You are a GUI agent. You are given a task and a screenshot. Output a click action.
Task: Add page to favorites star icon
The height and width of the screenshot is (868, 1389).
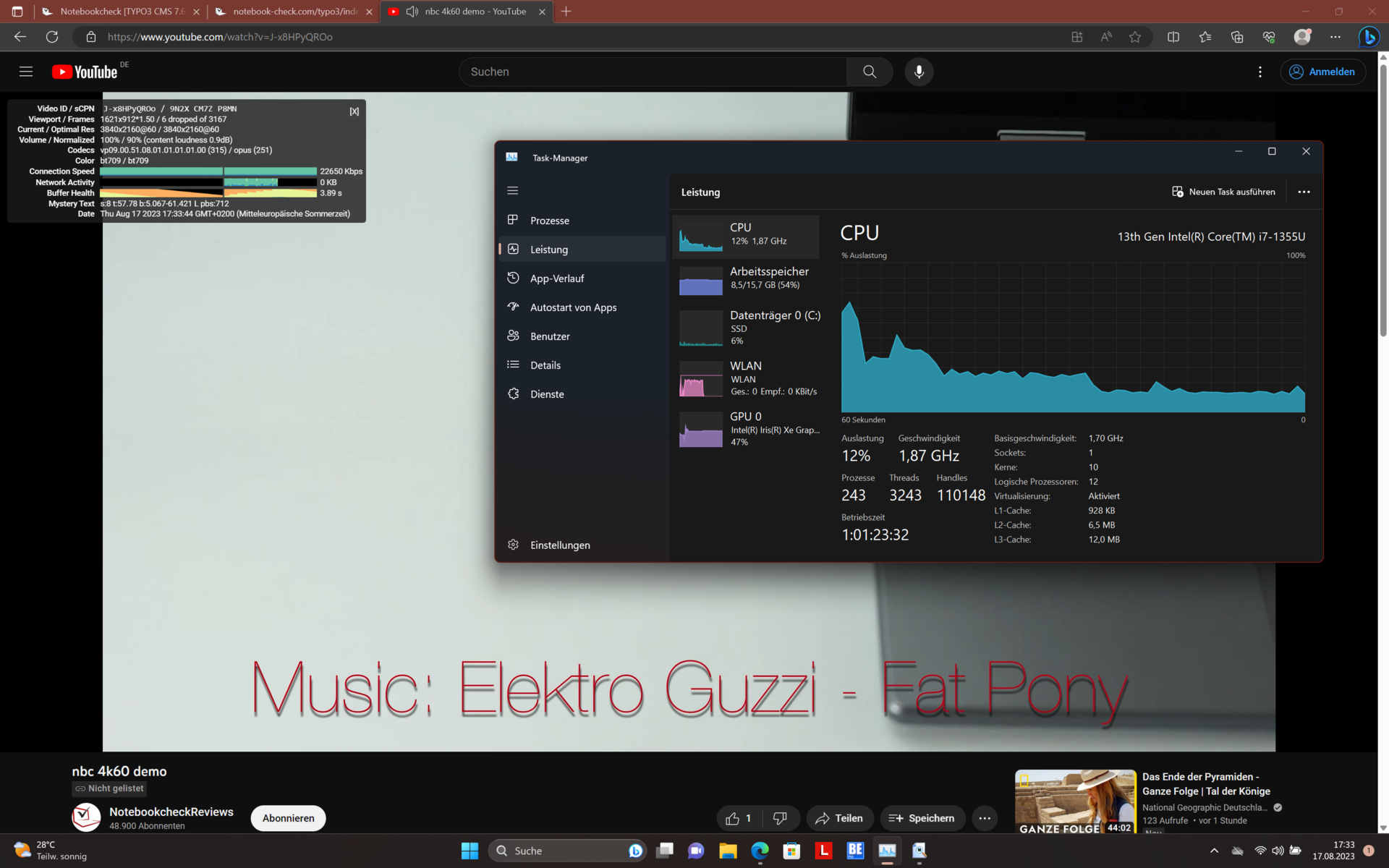1135,37
